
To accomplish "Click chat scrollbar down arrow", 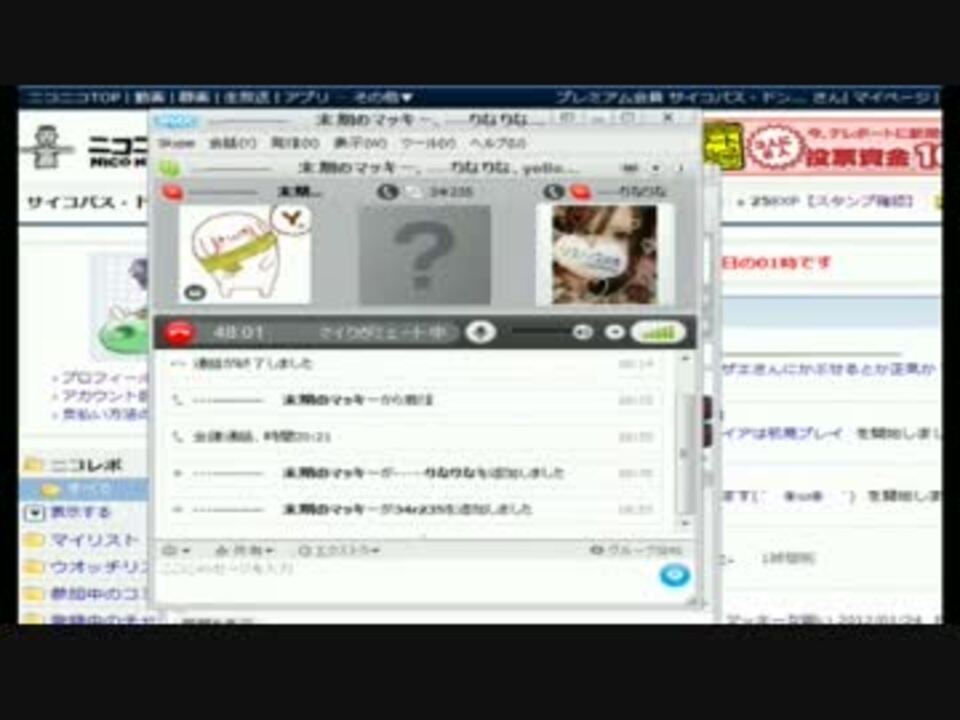I will (x=685, y=523).
